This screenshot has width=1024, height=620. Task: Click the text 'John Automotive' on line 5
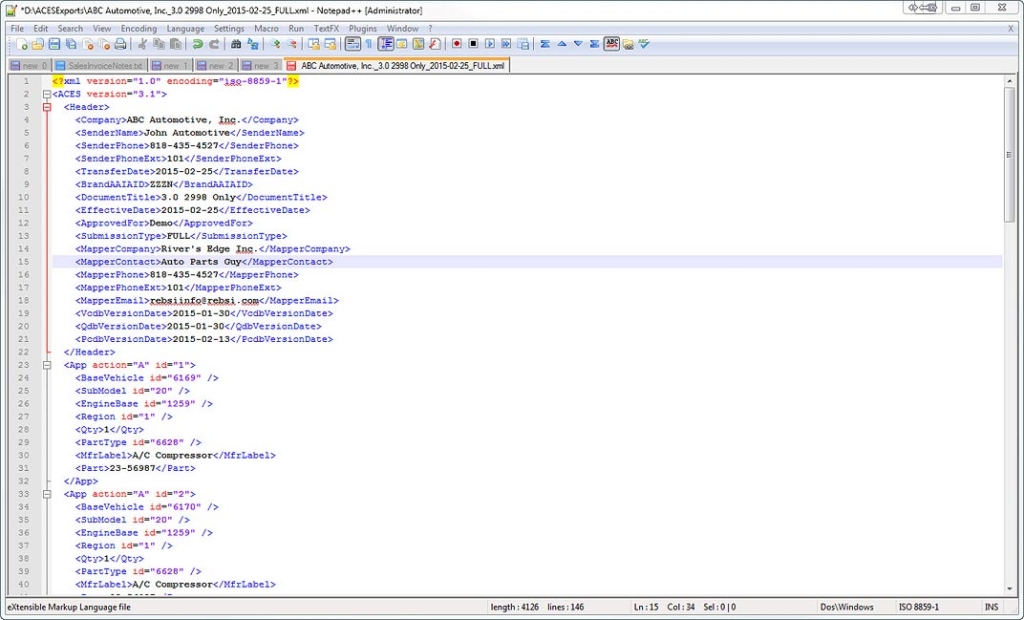click(187, 133)
